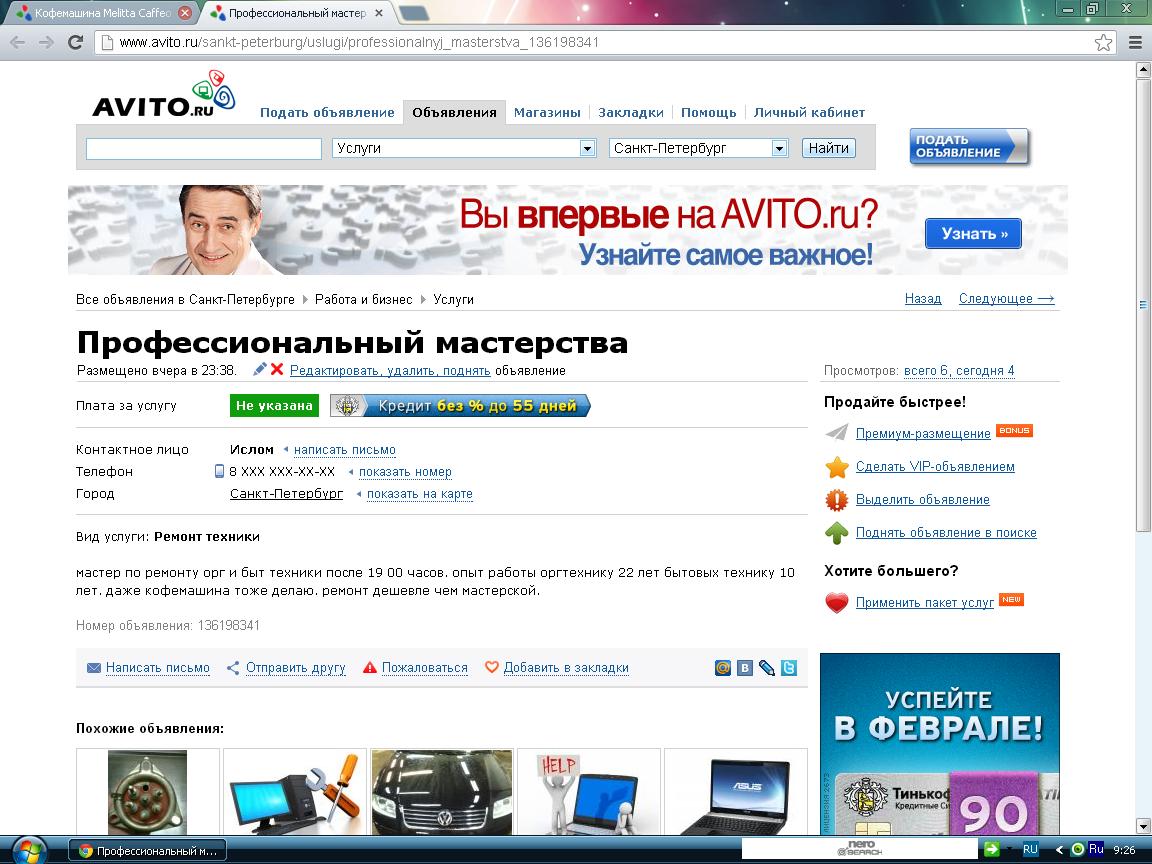This screenshot has height=864, width=1152.
Task: Click the Премиум-размещение link
Action: pos(923,433)
